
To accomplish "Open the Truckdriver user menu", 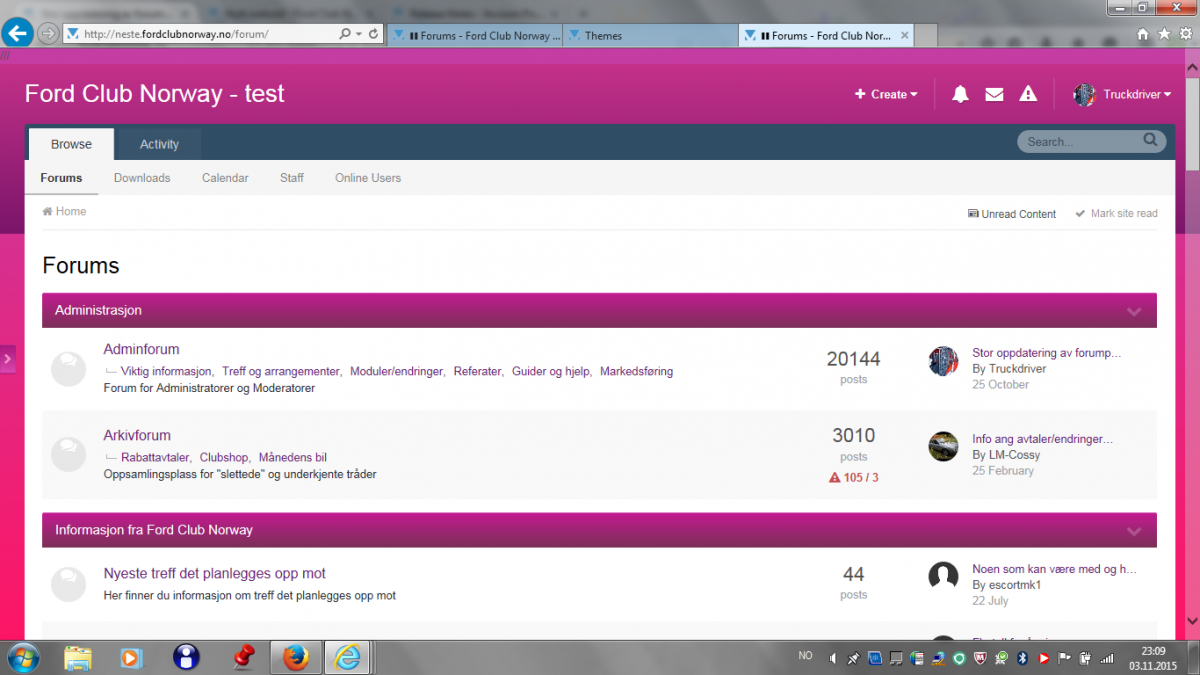I will point(1123,94).
